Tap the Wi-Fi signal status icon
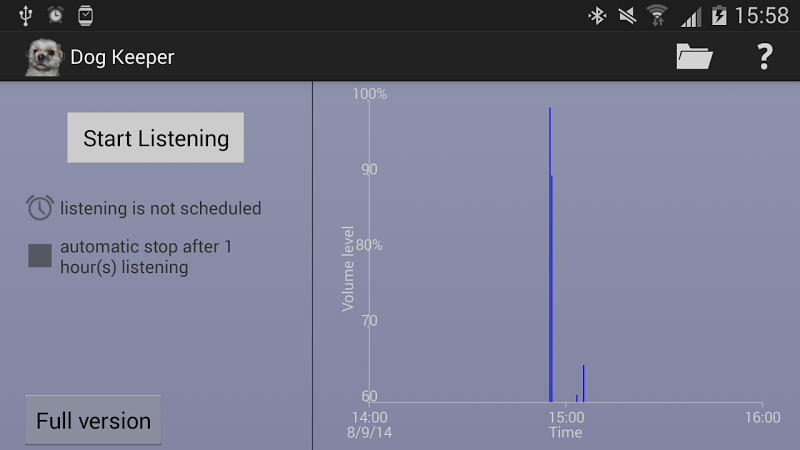This screenshot has width=800, height=450. [657, 15]
